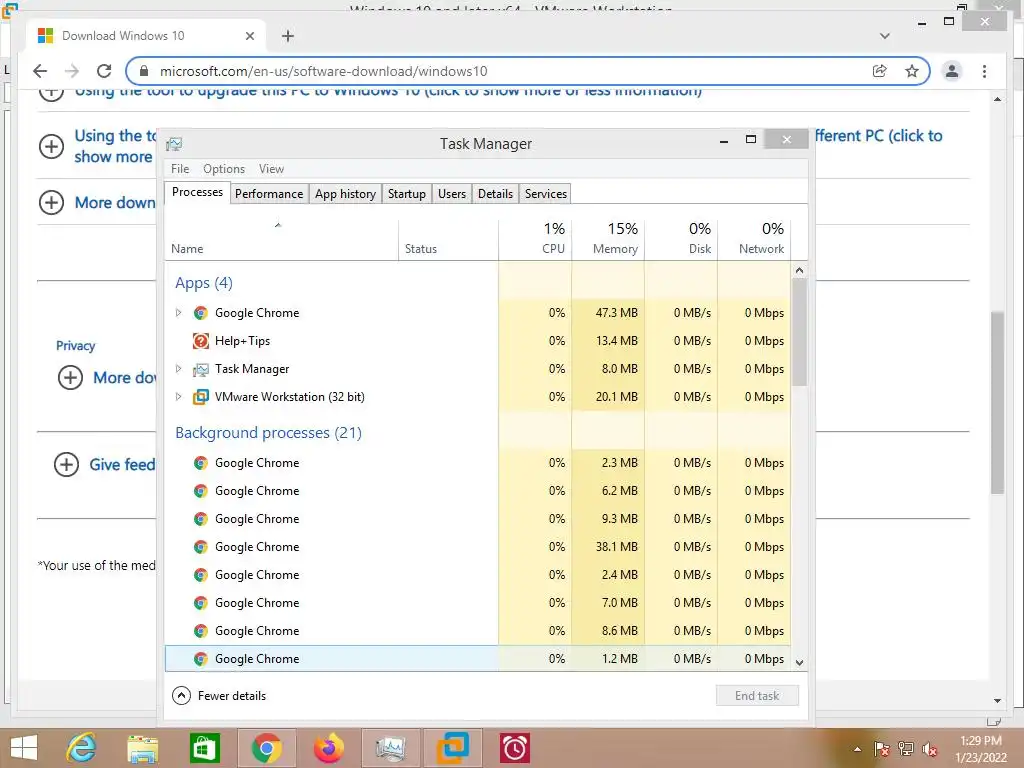Click VMware Workstation (32 bit) icon in list
The height and width of the screenshot is (768, 1024).
pos(200,397)
